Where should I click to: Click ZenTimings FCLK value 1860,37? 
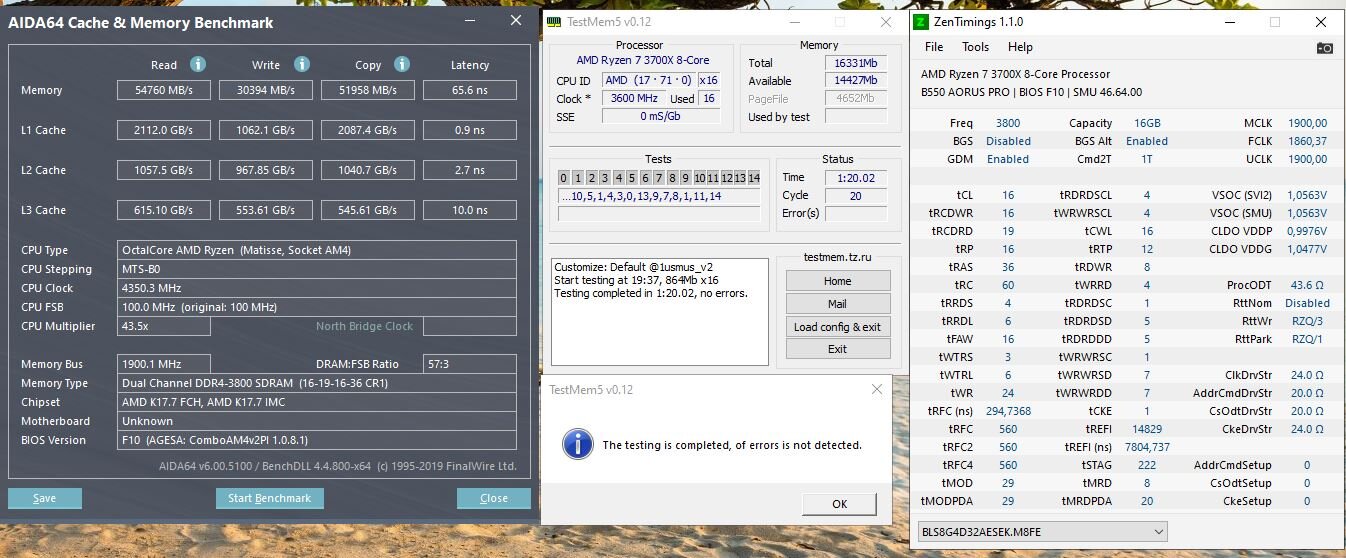[1308, 141]
